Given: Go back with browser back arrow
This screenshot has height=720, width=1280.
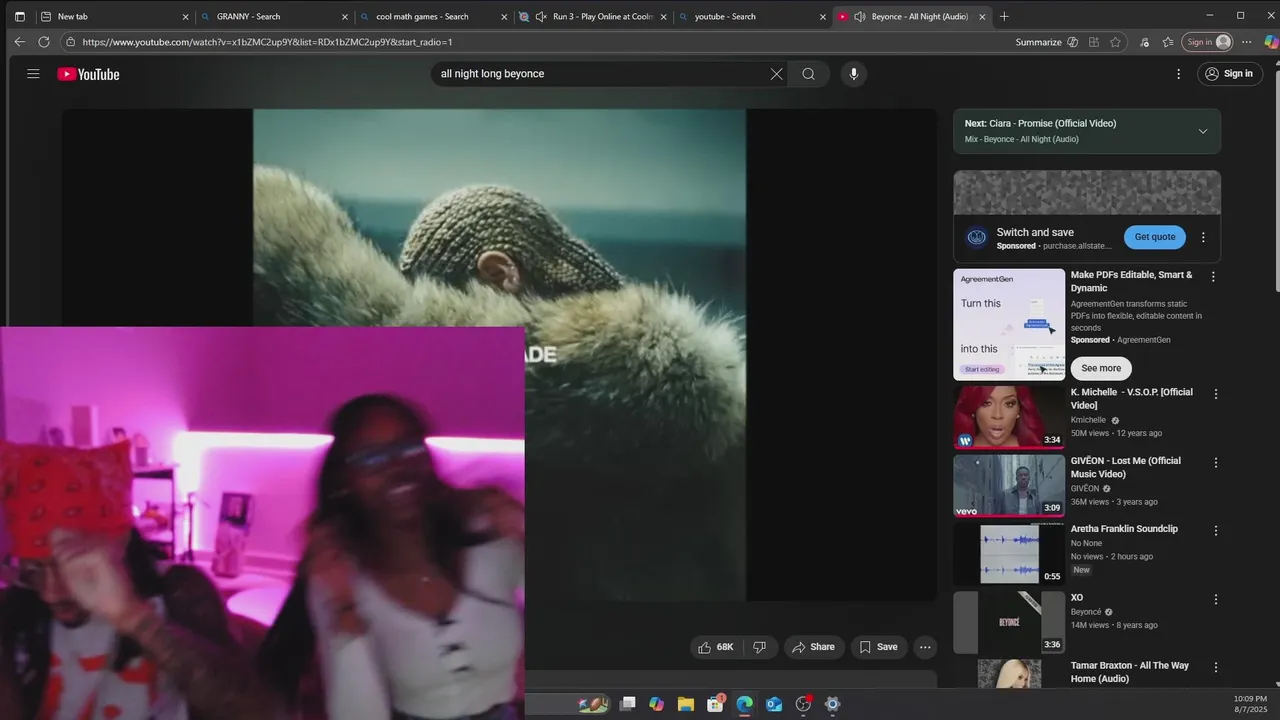Looking at the screenshot, I should pos(19,42).
